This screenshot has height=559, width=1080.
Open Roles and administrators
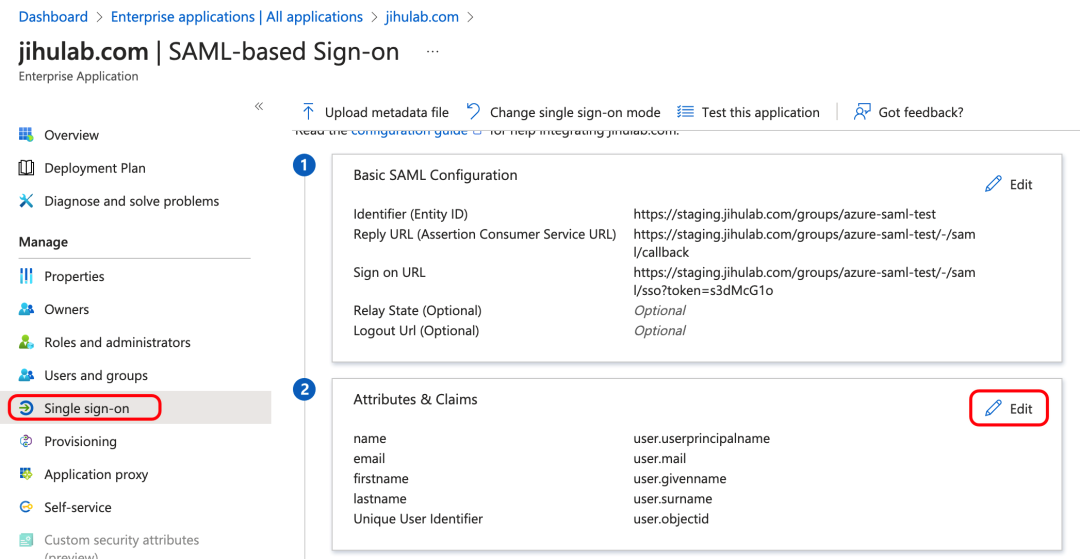pos(117,342)
